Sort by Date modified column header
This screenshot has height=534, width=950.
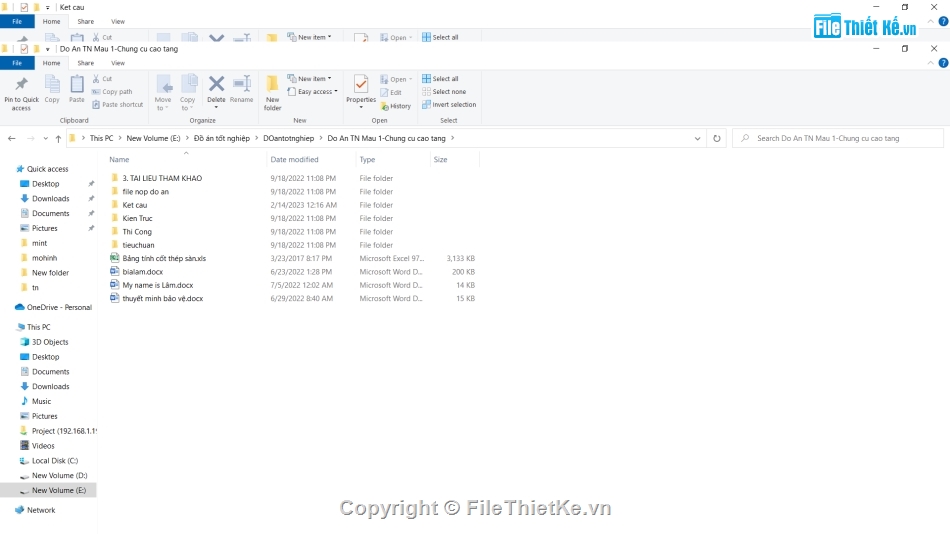294,159
